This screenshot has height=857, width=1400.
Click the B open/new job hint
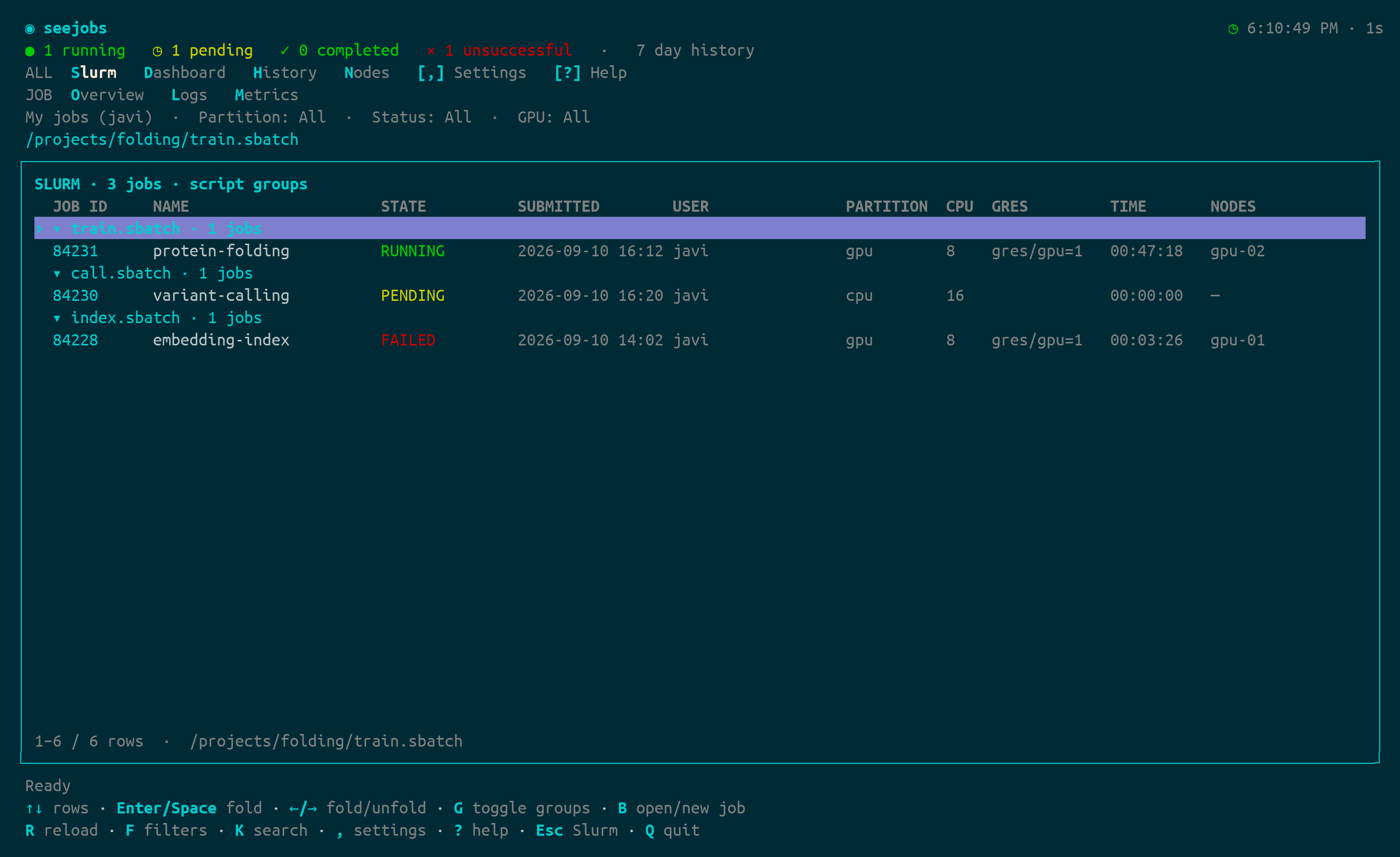[681, 808]
